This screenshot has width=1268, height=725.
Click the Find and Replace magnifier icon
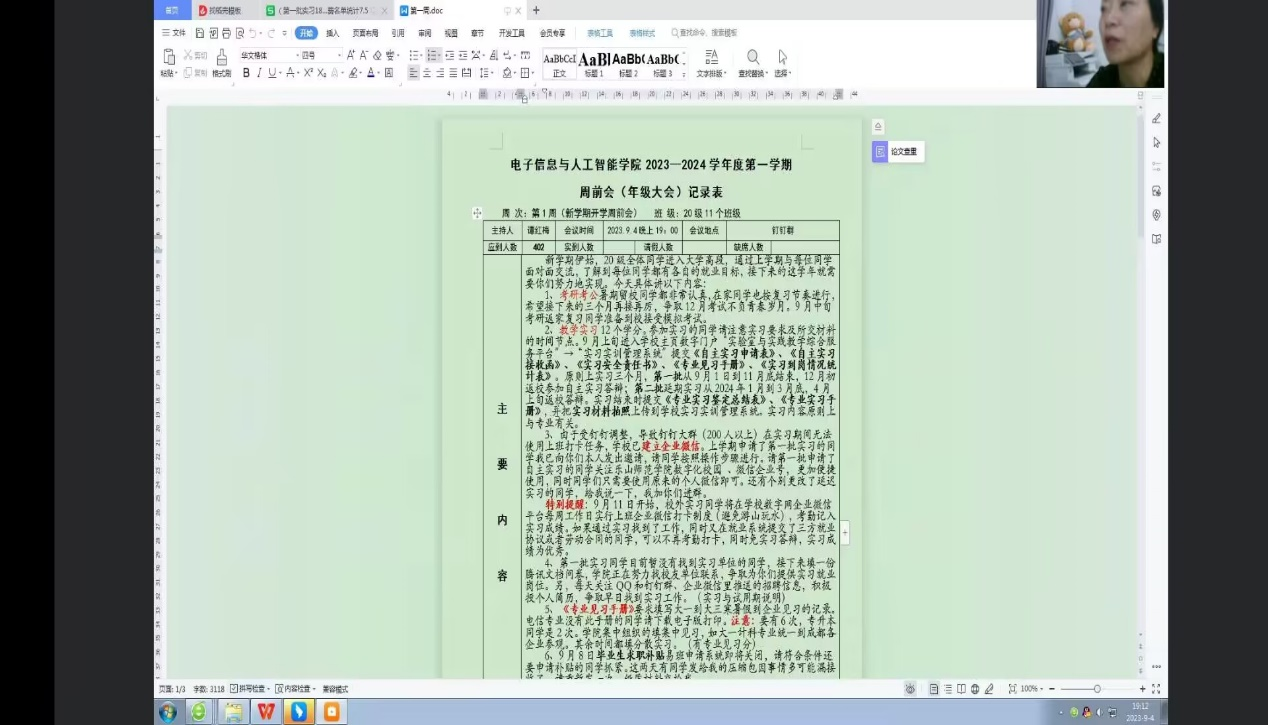click(752, 58)
